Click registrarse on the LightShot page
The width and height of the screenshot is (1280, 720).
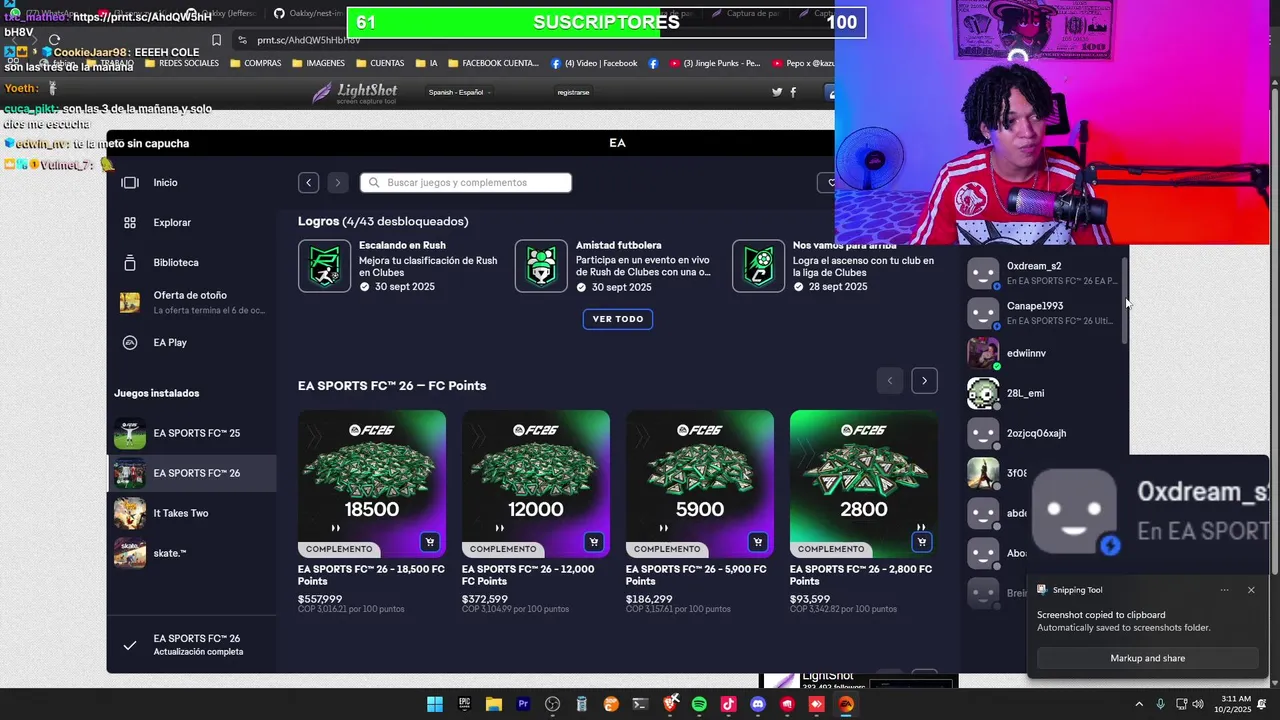(573, 92)
